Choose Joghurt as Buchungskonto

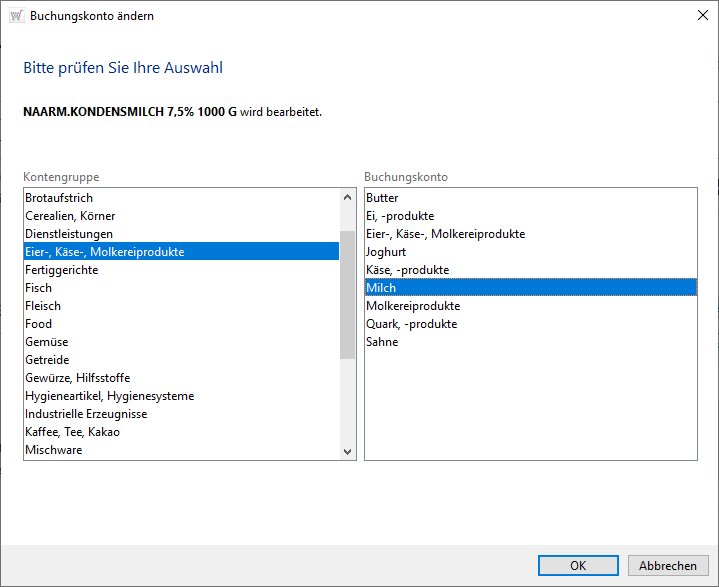[387, 252]
